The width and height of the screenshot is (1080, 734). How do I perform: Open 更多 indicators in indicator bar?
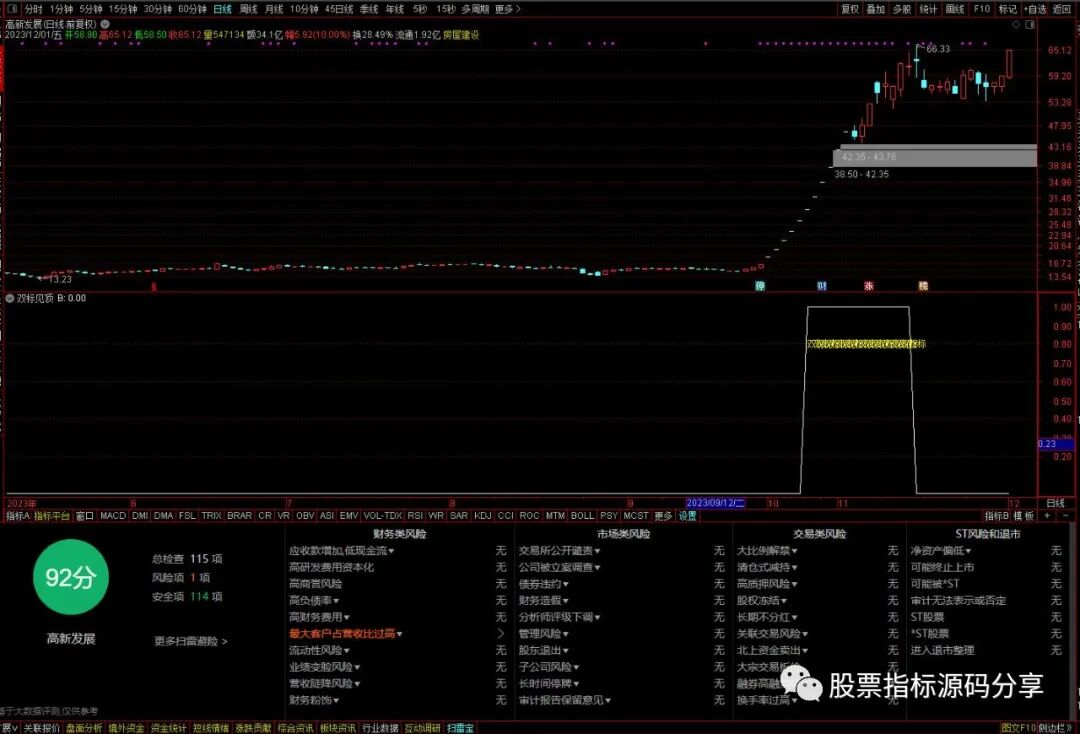tap(663, 516)
